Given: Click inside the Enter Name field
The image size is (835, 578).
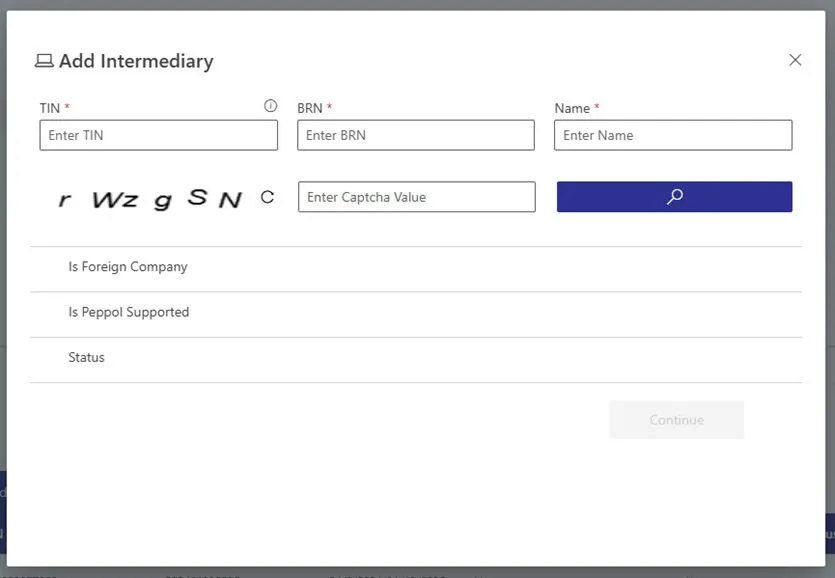Looking at the screenshot, I should point(672,134).
